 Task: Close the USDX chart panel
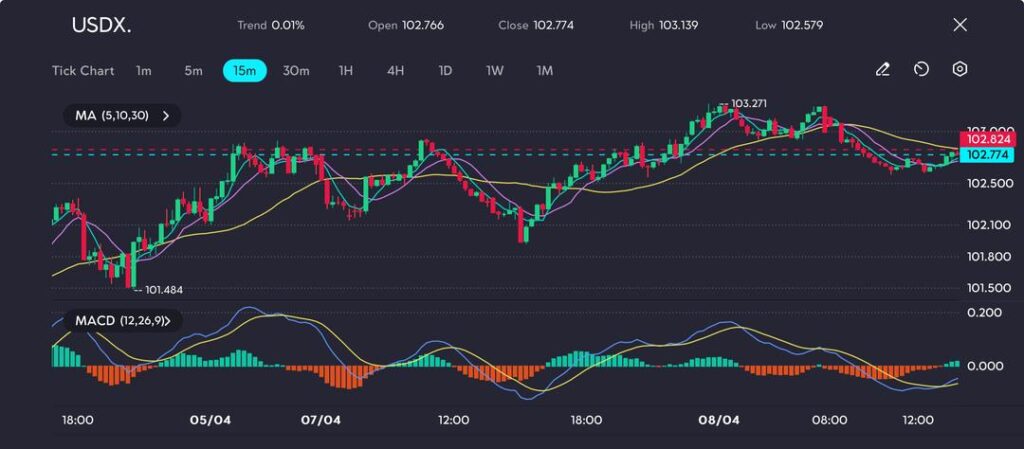click(x=960, y=25)
